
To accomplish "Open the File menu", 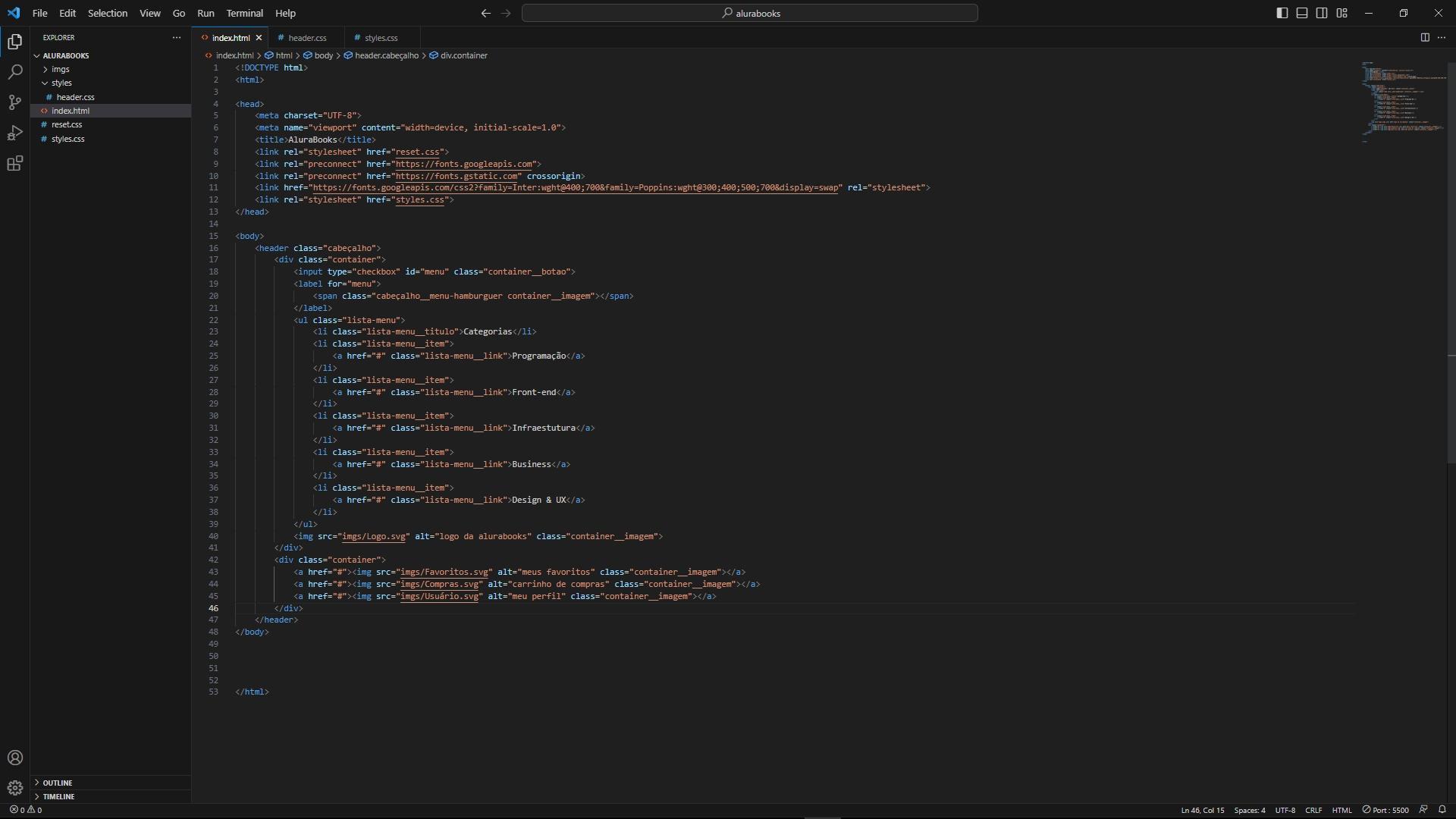I will [39, 13].
